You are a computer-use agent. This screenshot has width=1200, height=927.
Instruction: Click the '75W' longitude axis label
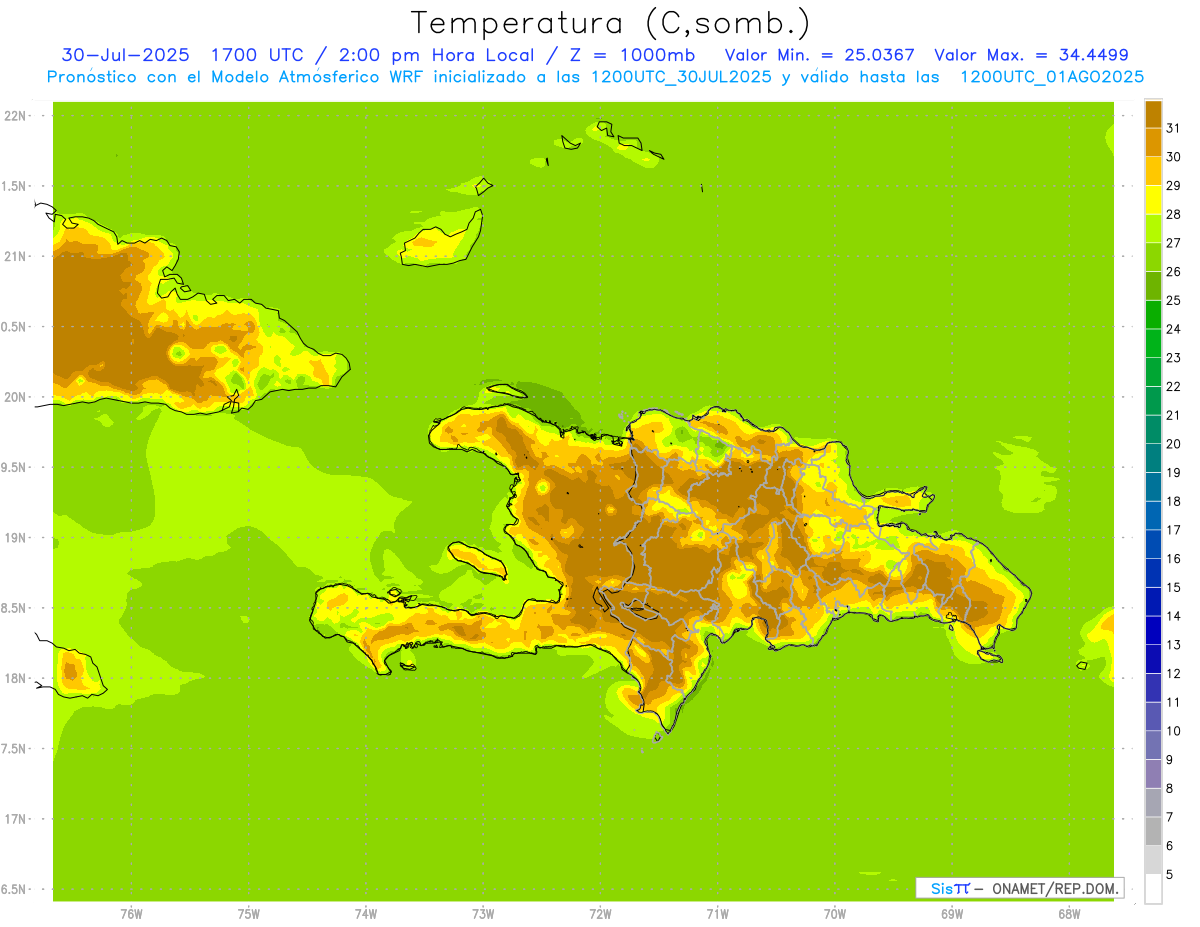[x=248, y=914]
